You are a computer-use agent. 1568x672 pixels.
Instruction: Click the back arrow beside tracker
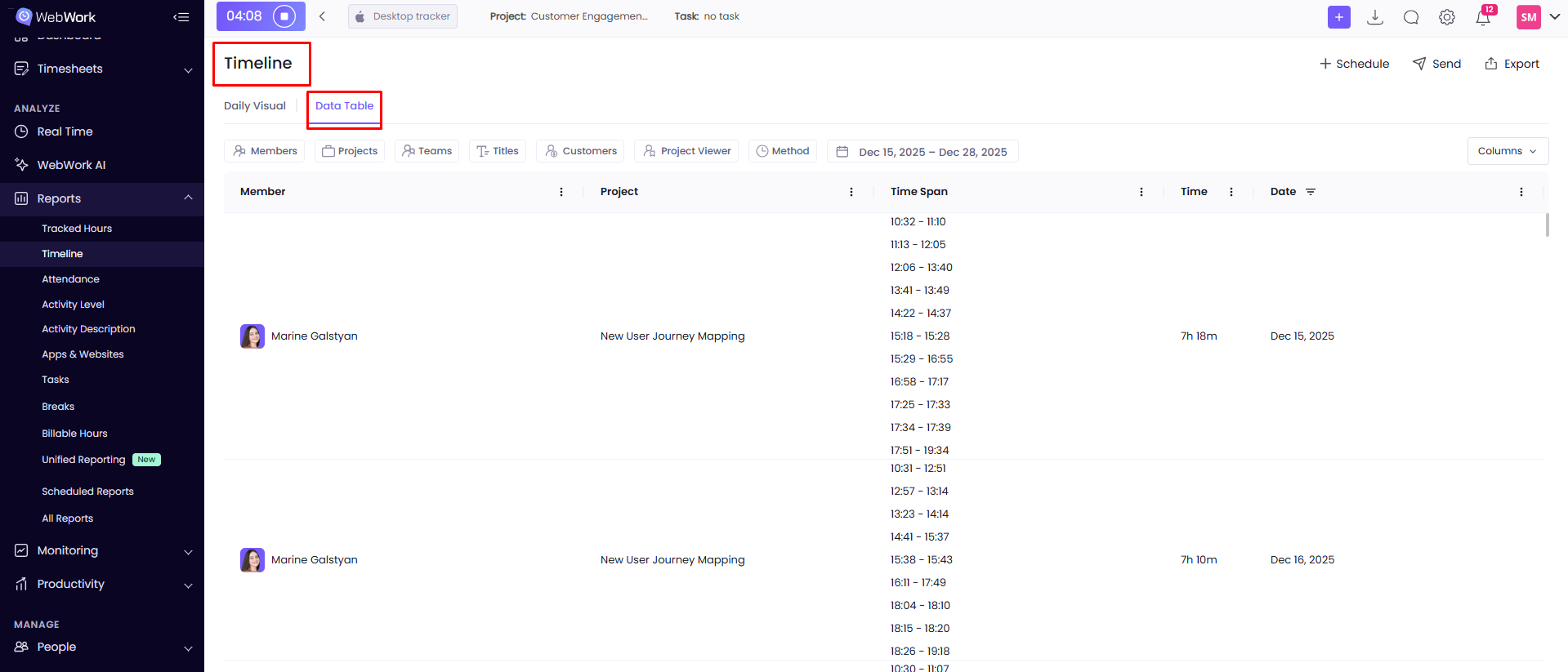pyautogui.click(x=323, y=16)
